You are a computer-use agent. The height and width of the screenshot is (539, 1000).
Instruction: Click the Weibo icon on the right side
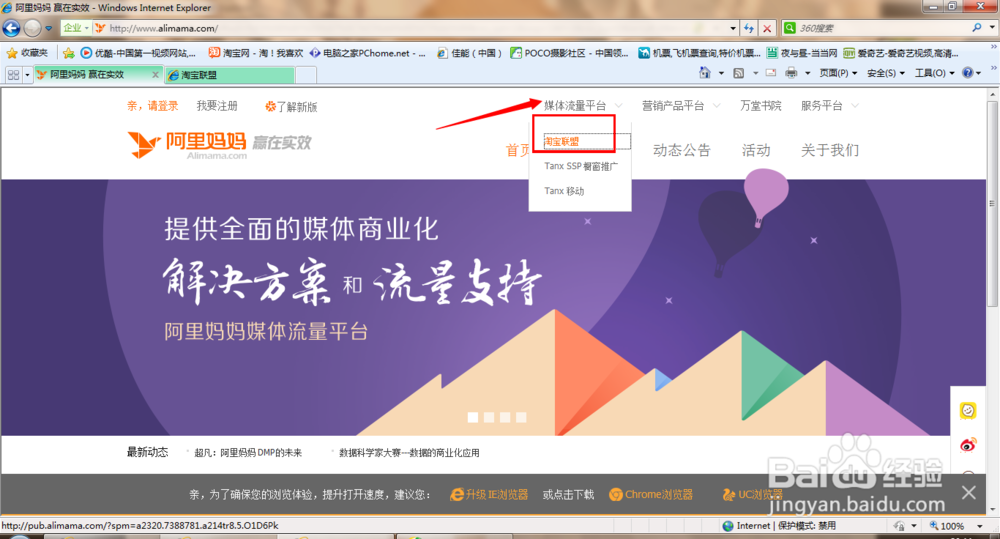[968, 445]
